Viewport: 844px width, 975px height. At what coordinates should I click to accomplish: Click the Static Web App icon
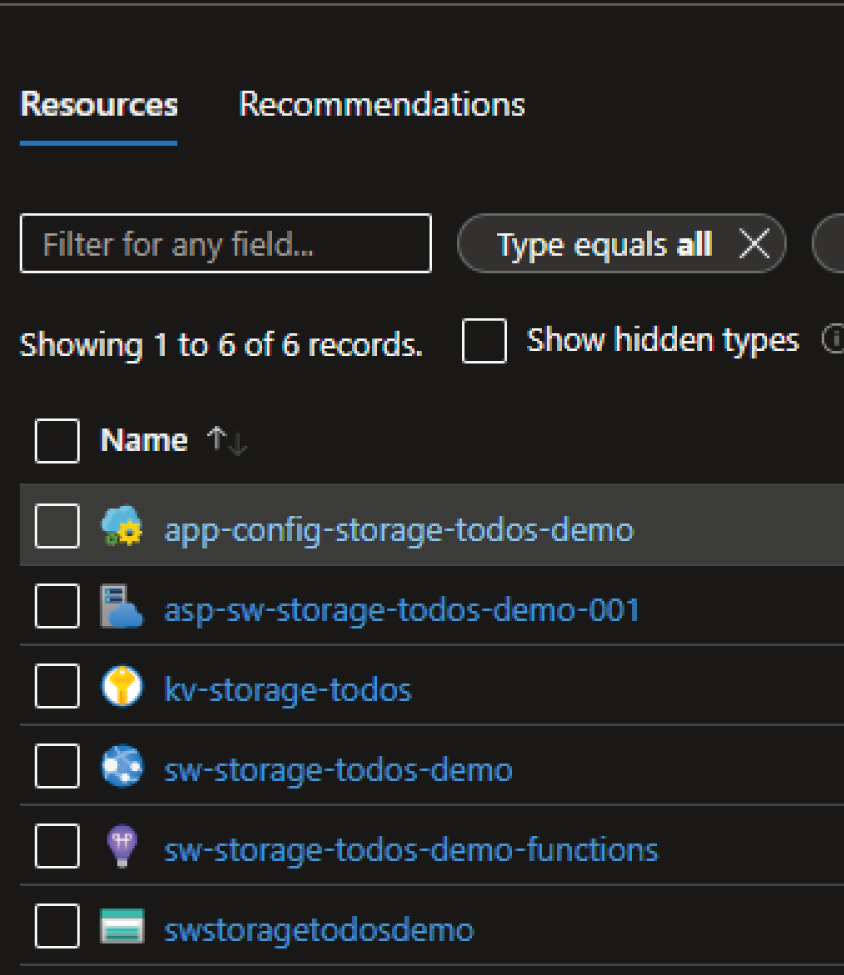click(123, 768)
